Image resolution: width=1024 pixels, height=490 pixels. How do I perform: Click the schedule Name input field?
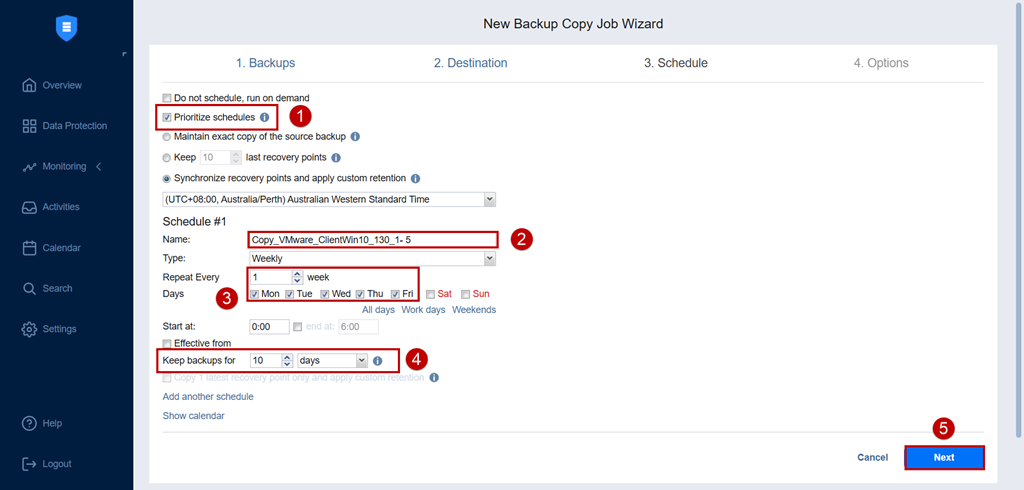[x=373, y=240]
